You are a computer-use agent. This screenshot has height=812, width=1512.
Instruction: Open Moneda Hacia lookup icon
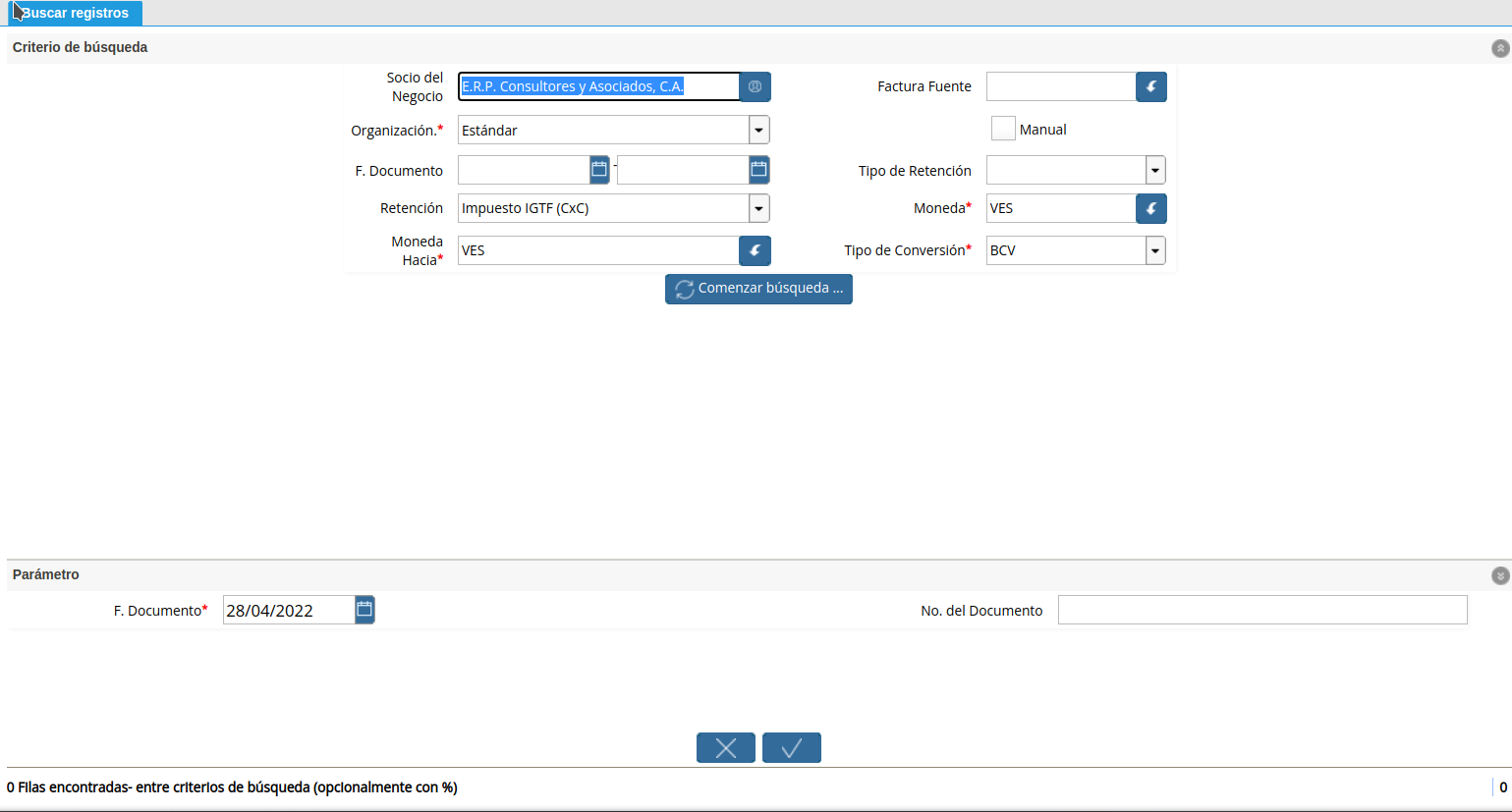[755, 250]
